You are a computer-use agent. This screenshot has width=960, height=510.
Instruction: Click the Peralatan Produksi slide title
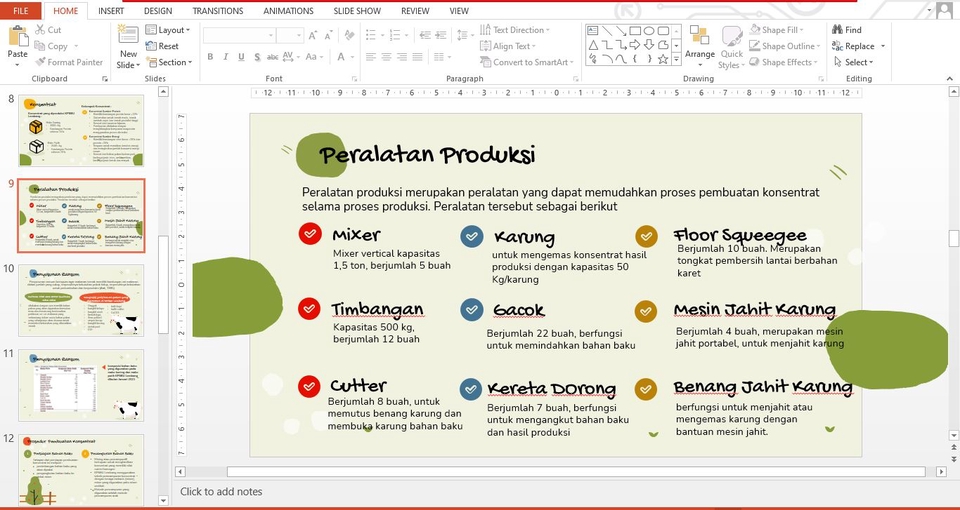[x=427, y=155]
